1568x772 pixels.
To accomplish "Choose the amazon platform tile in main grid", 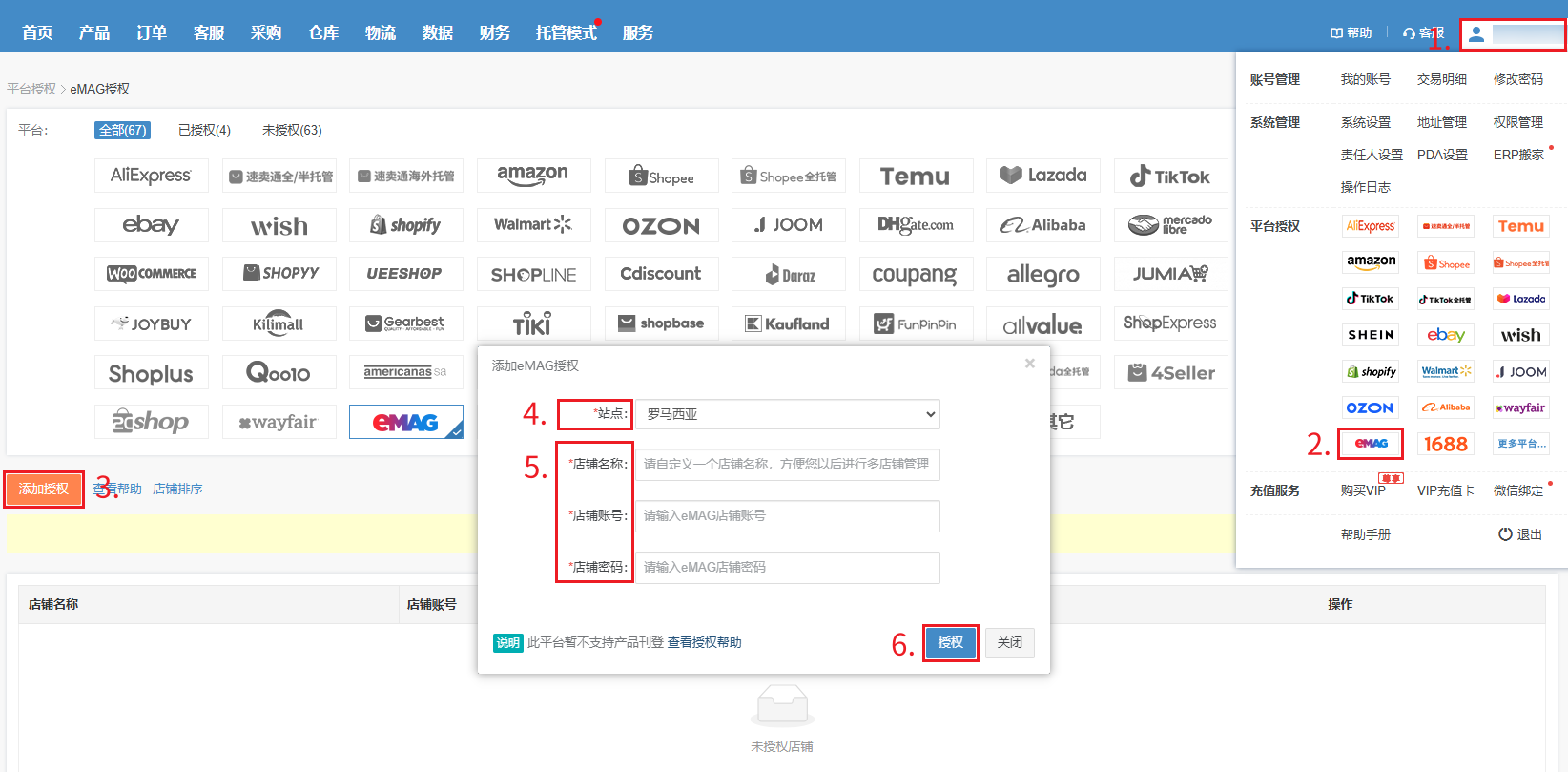I will [533, 176].
